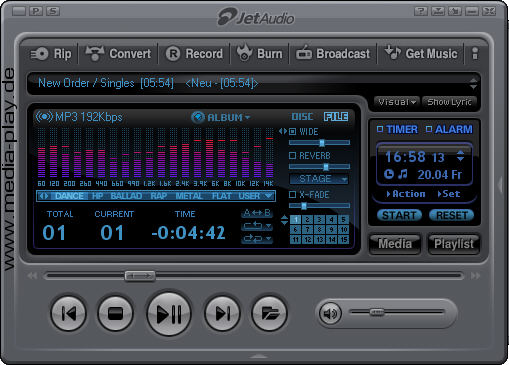
Task: Click the fast-forward arrows right of seek bar
Action: point(475,276)
